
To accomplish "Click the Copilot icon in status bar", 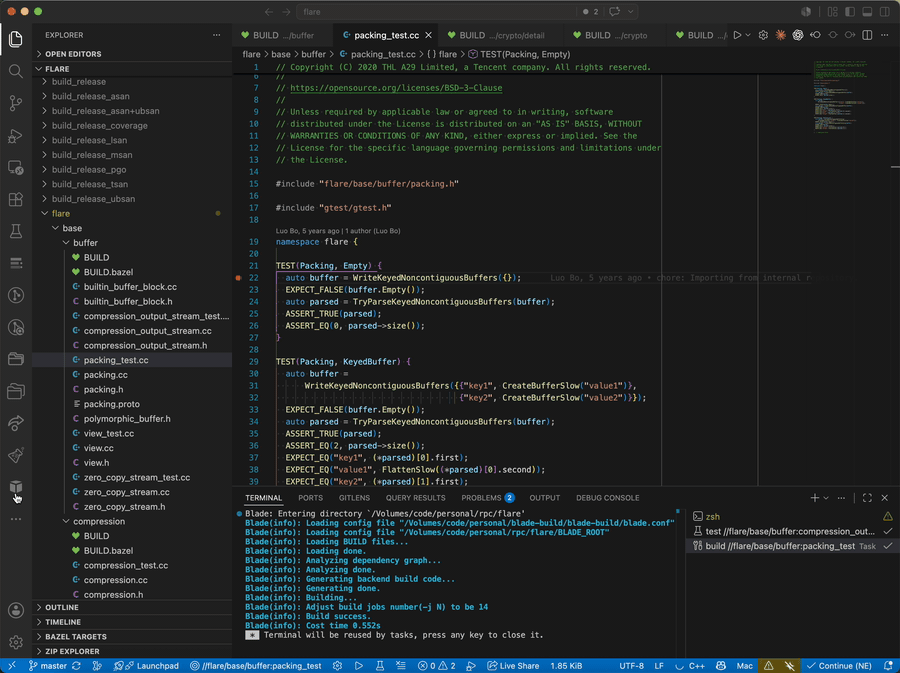I will (721, 666).
